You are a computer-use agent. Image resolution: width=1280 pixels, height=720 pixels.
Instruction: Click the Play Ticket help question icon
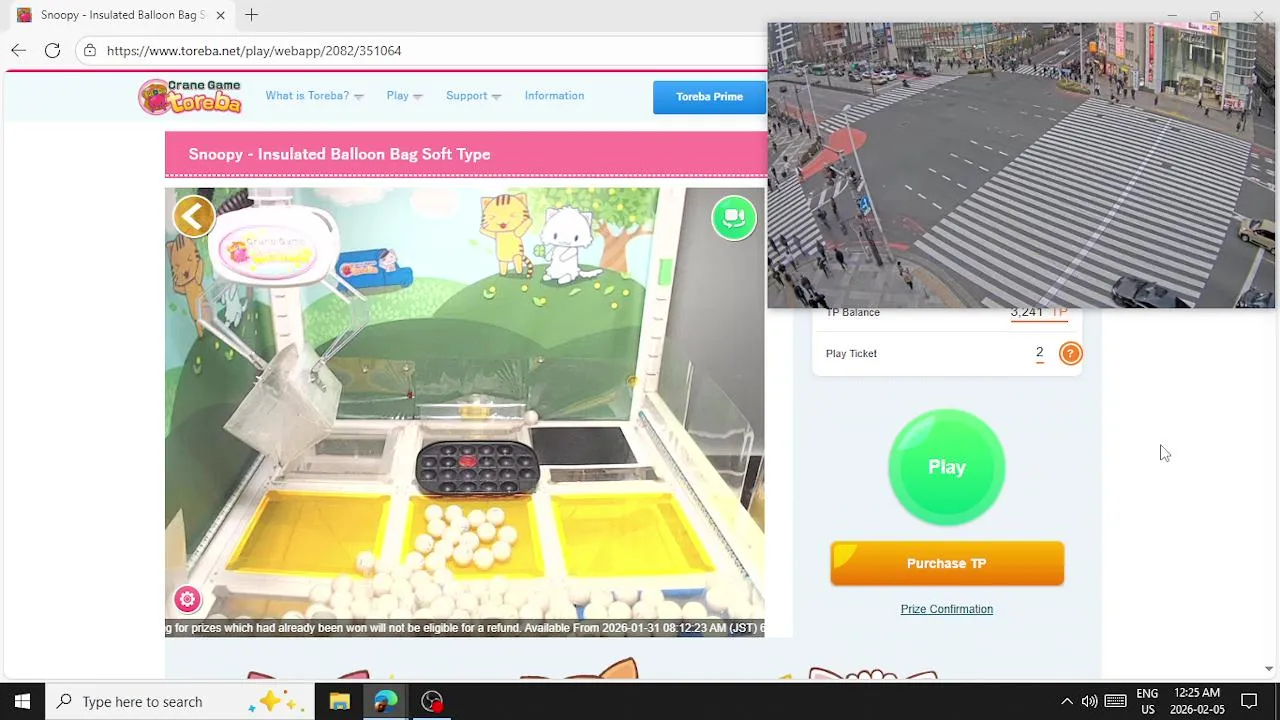click(1070, 353)
